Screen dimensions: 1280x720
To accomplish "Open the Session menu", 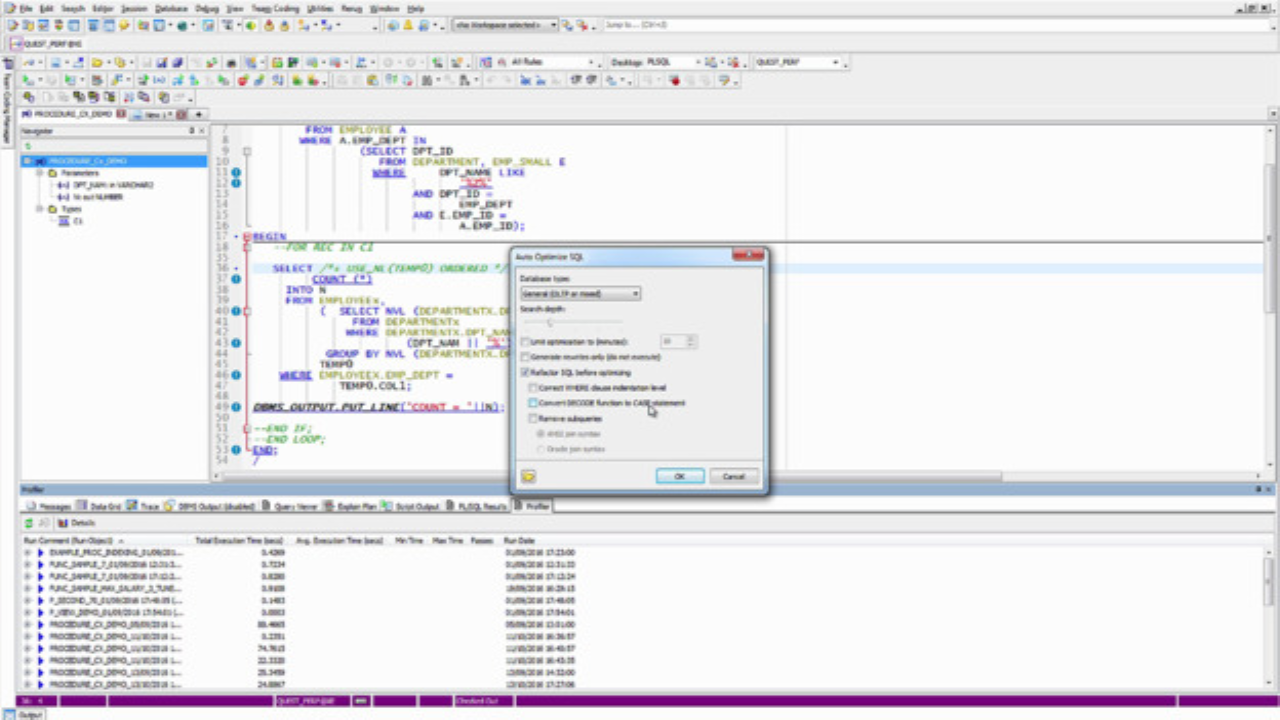I will click(134, 8).
